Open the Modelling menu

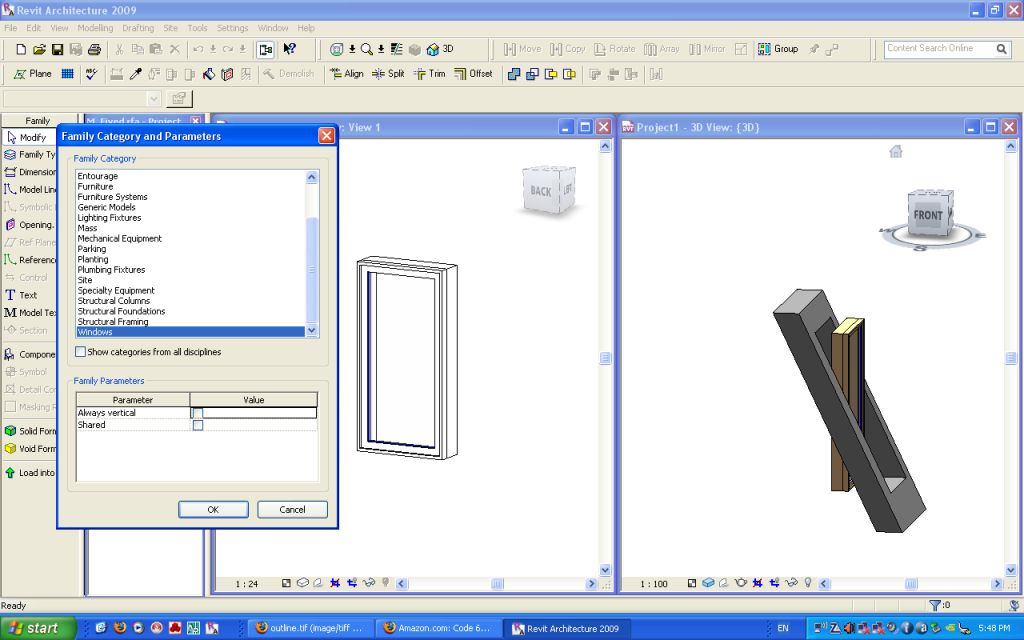point(96,28)
